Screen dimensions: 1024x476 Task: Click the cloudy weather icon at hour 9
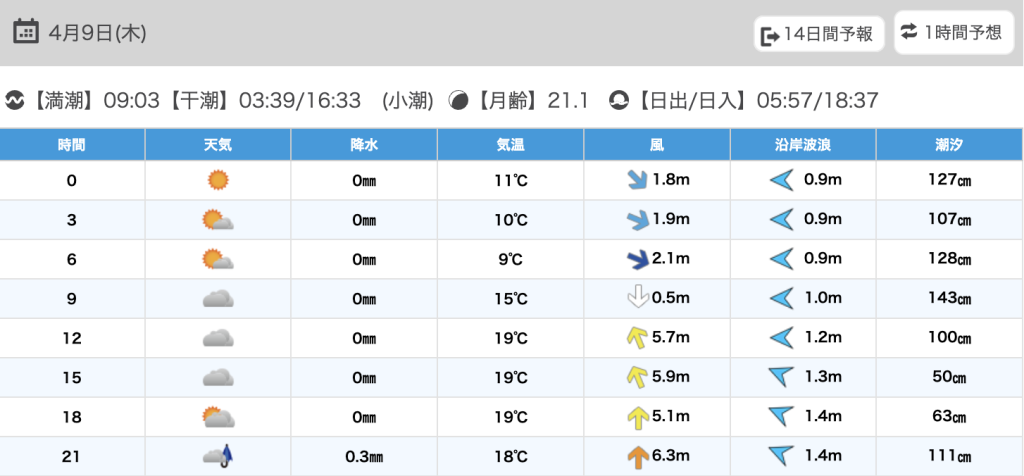point(217,298)
